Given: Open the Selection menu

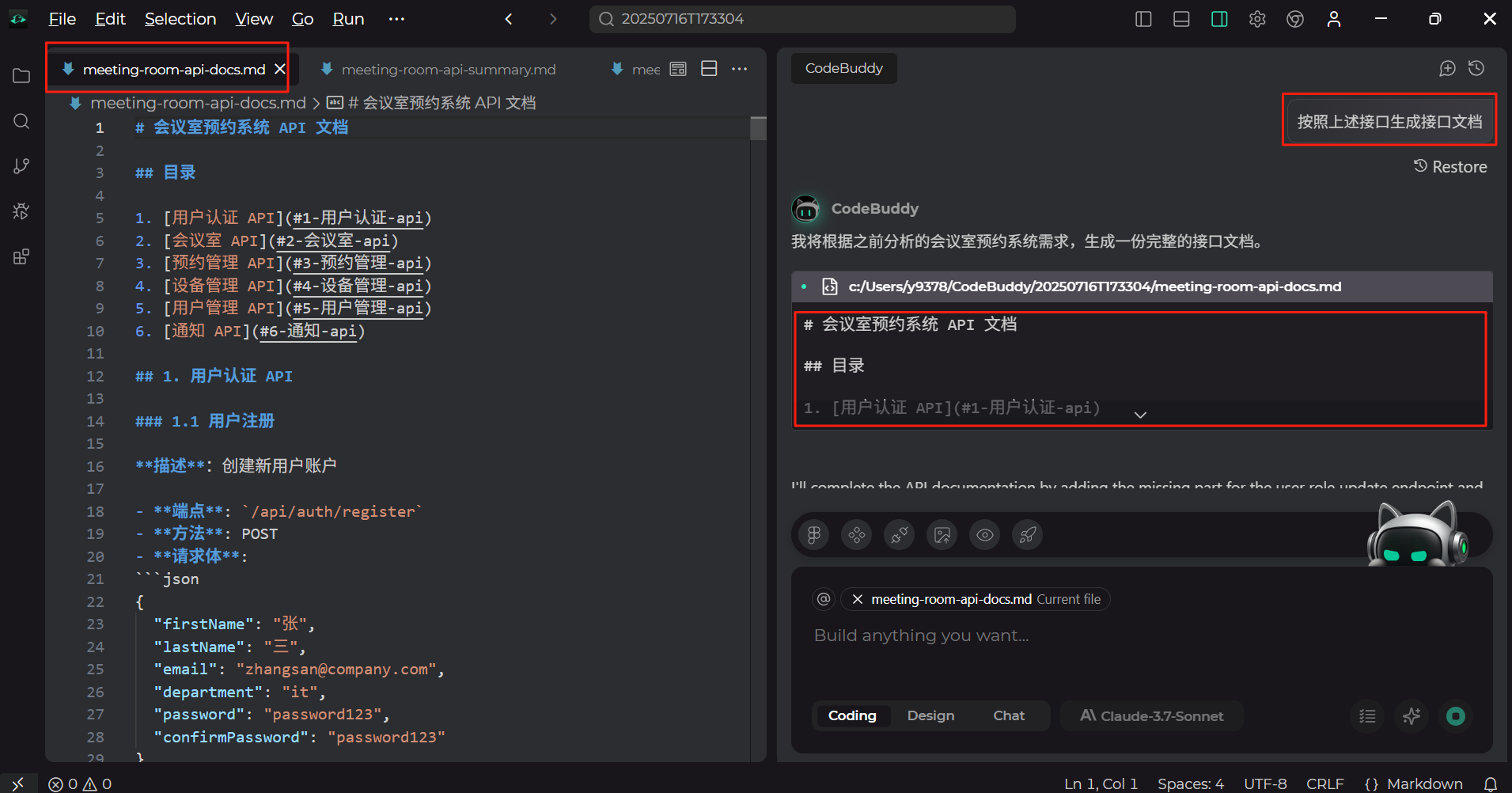Looking at the screenshot, I should (x=180, y=19).
